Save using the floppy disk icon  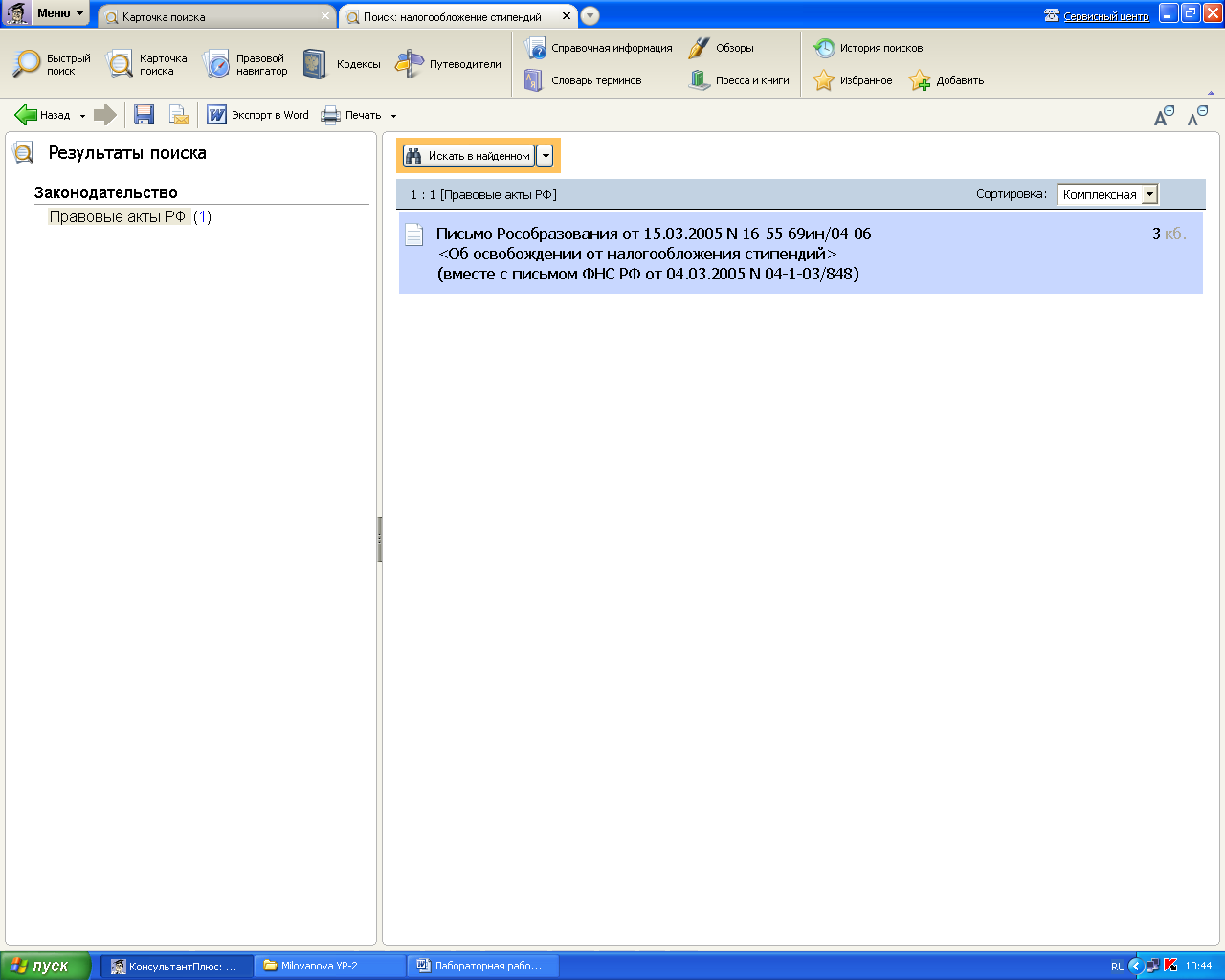145,115
